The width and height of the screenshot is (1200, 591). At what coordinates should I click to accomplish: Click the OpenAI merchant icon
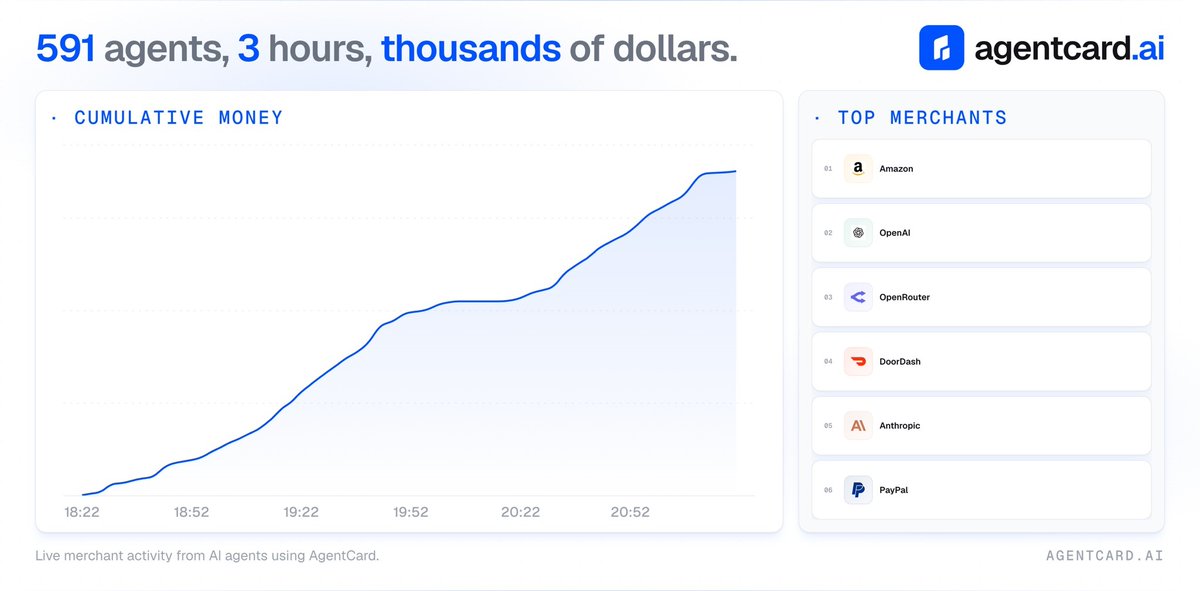(858, 233)
